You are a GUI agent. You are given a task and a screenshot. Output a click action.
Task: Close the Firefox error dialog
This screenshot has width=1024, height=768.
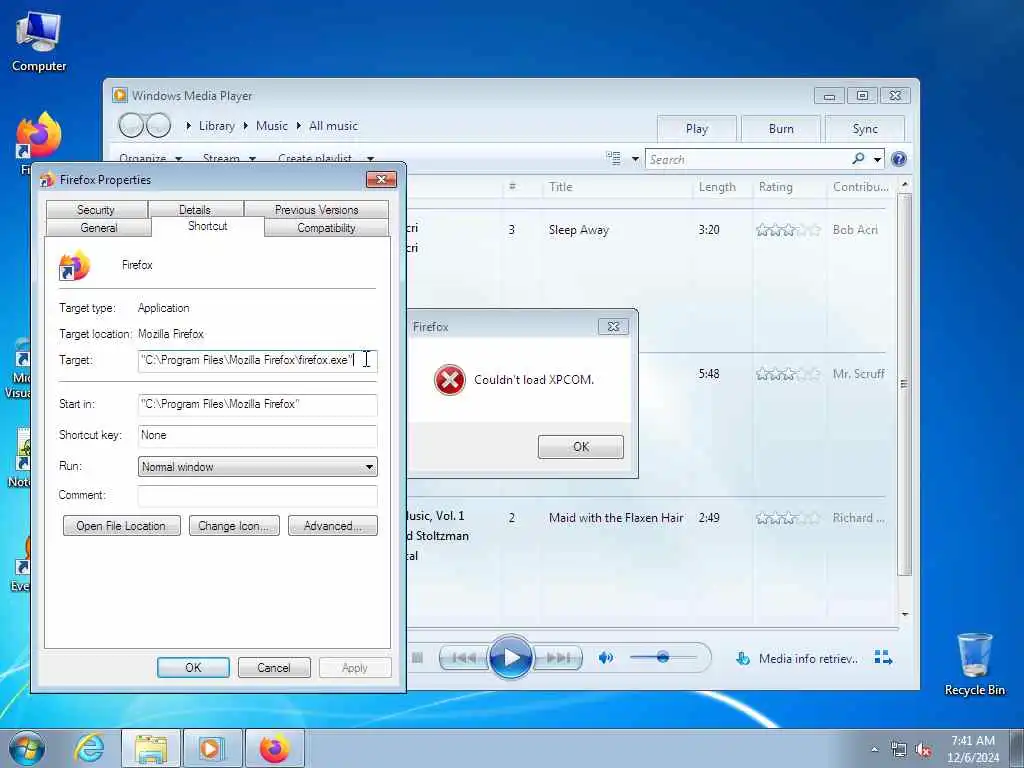pyautogui.click(x=613, y=327)
